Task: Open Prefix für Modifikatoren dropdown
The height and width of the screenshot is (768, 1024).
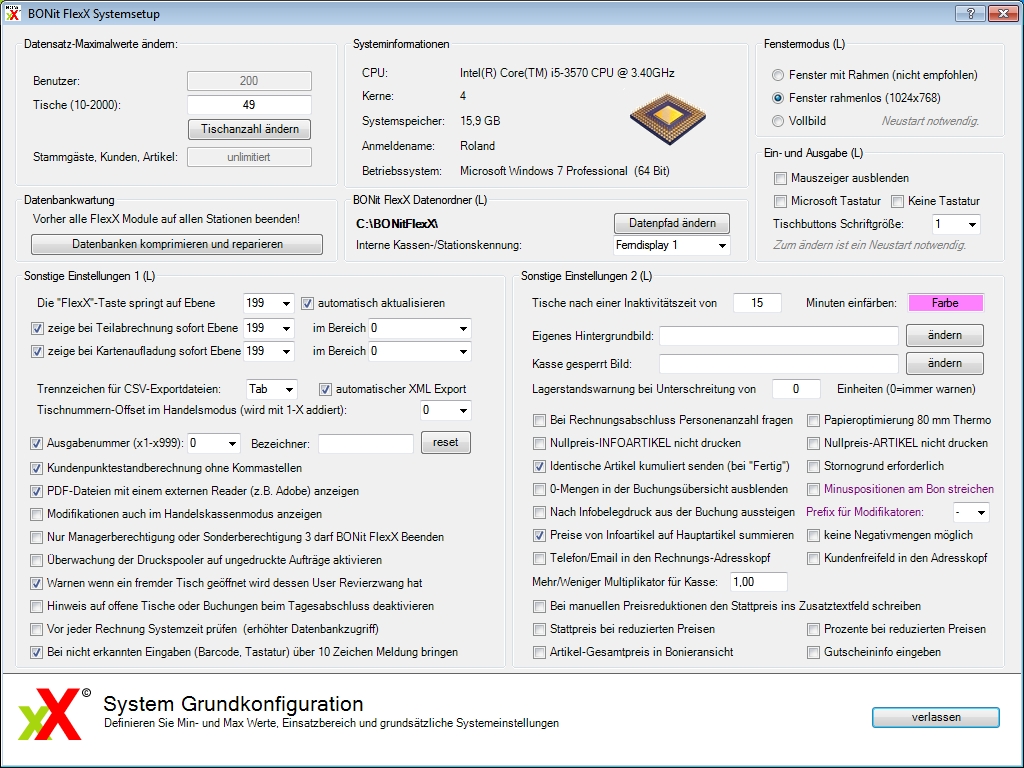Action: (971, 513)
